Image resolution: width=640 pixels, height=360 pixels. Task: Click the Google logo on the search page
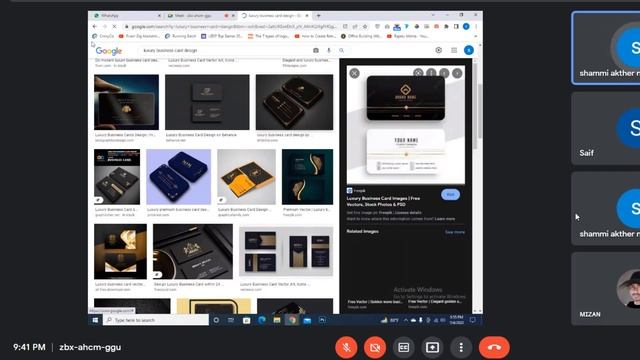(109, 51)
